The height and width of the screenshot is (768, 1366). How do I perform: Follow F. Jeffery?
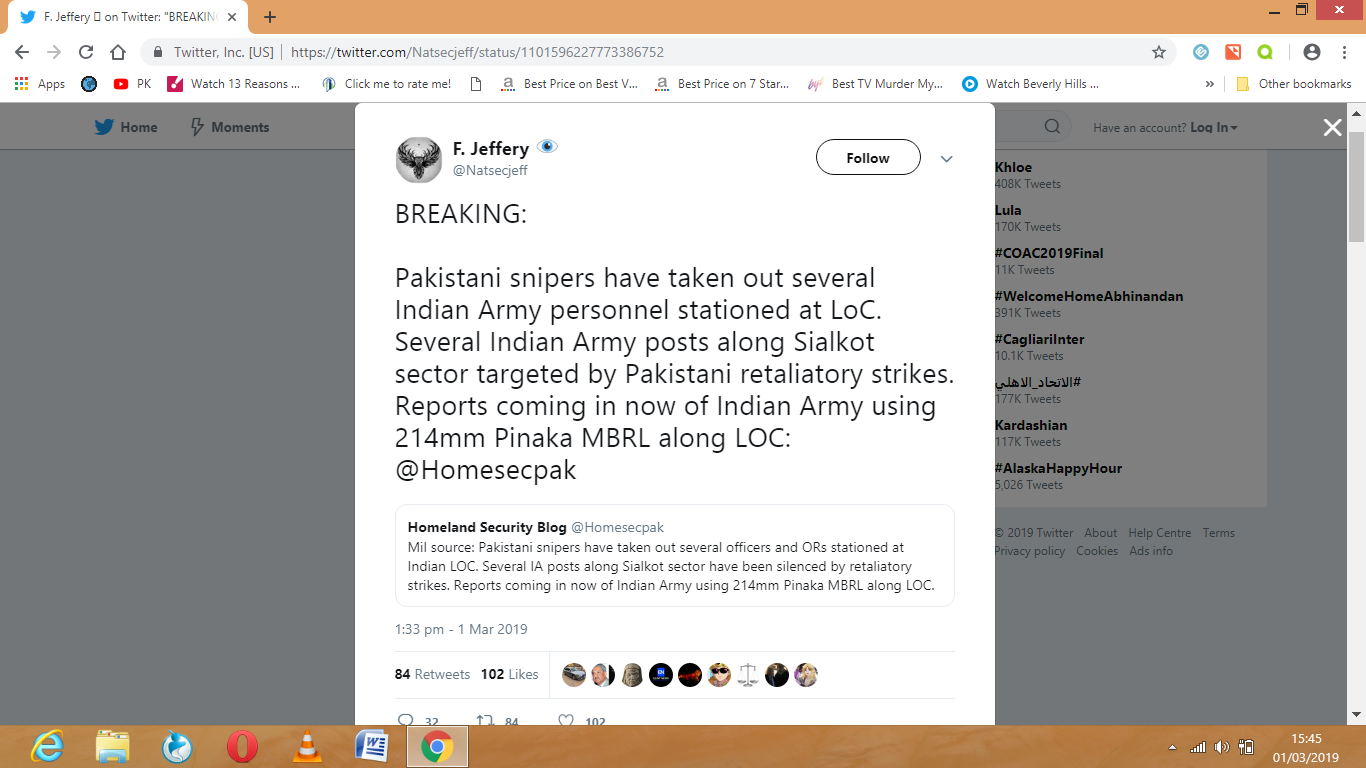868,158
